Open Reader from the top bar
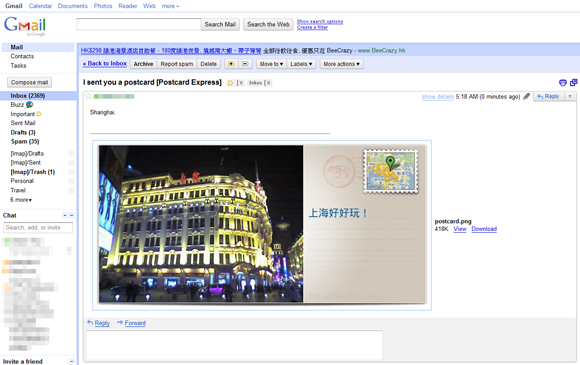580x365 pixels. pyautogui.click(x=128, y=6)
